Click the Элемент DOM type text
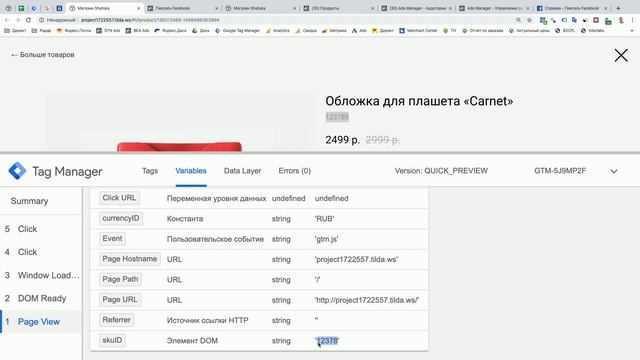 pyautogui.click(x=192, y=340)
